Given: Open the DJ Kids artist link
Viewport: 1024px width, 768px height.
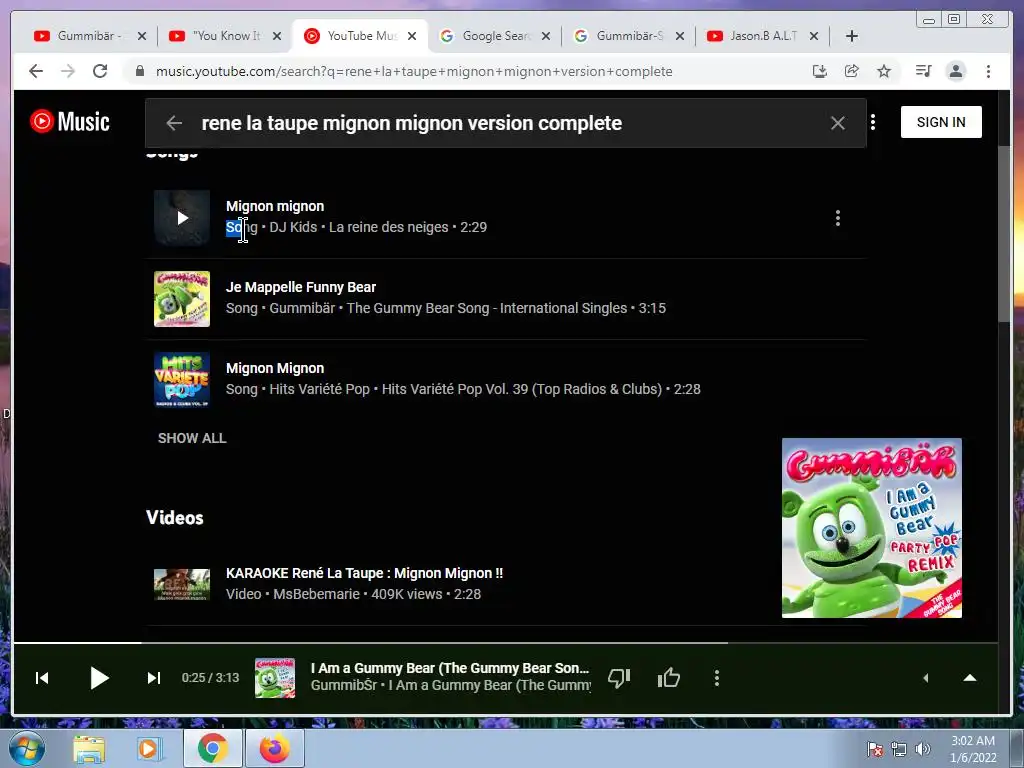Looking at the screenshot, I should click(293, 227).
